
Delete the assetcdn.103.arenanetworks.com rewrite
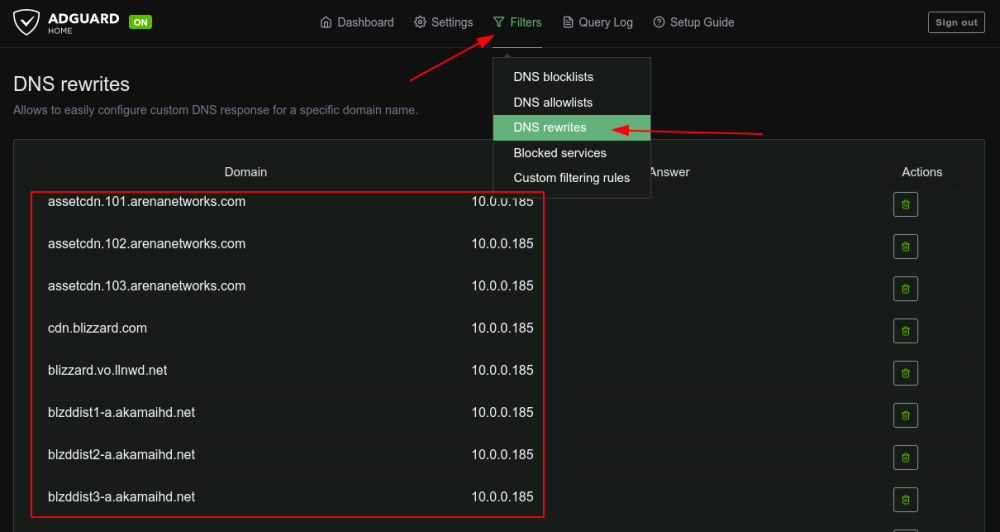click(905, 288)
